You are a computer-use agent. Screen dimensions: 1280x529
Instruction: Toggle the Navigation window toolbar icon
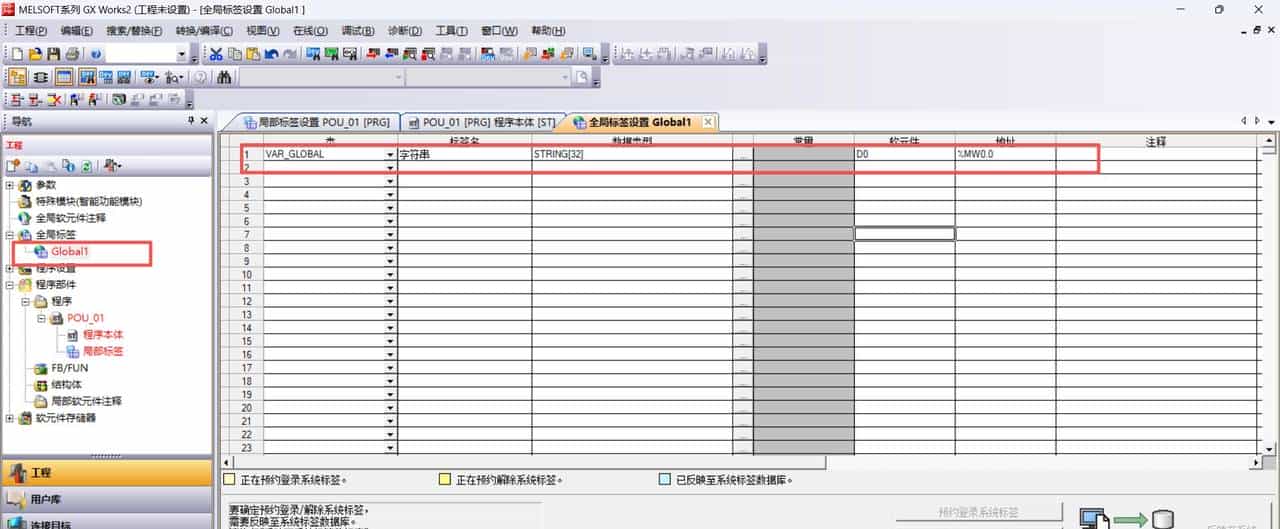pyautogui.click(x=18, y=77)
